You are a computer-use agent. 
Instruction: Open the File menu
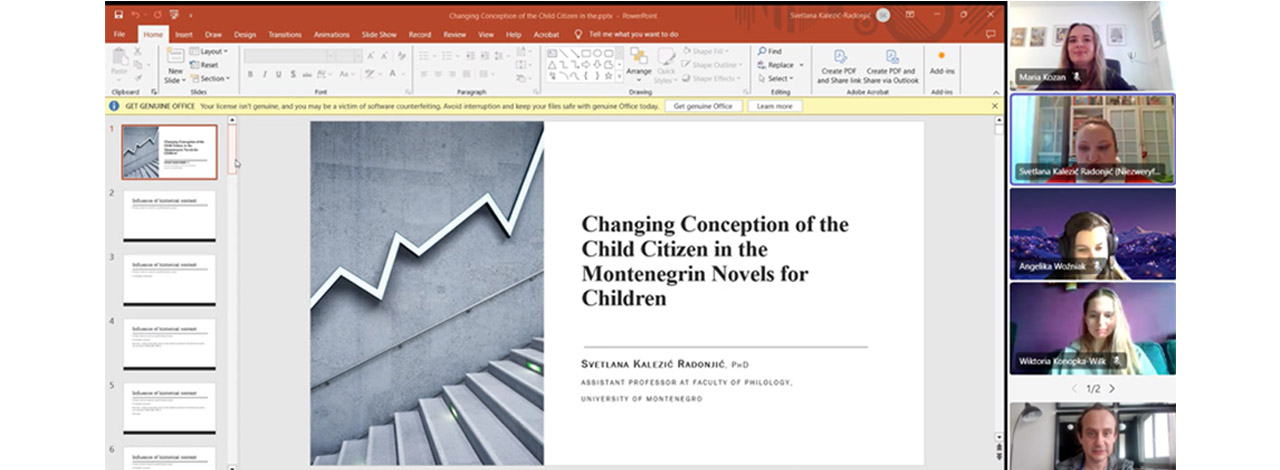coord(119,34)
